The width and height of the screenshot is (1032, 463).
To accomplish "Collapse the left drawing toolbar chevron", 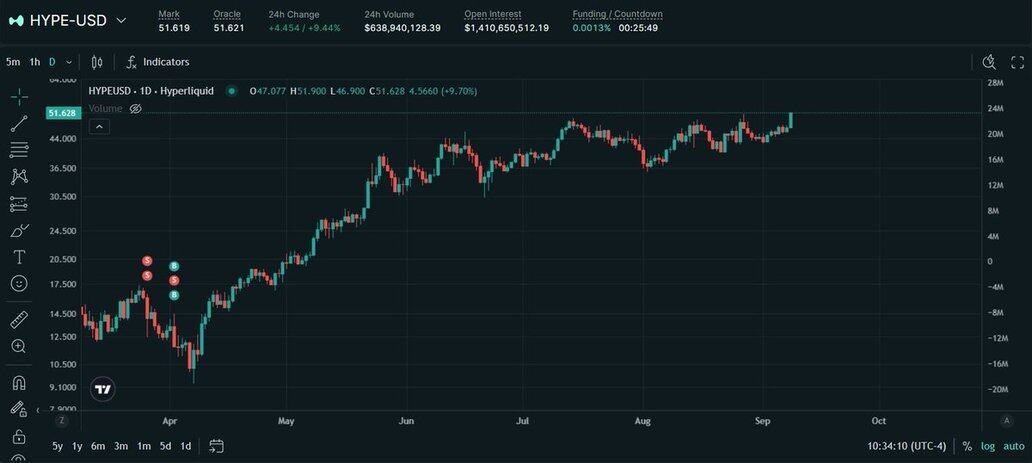I will (38, 410).
